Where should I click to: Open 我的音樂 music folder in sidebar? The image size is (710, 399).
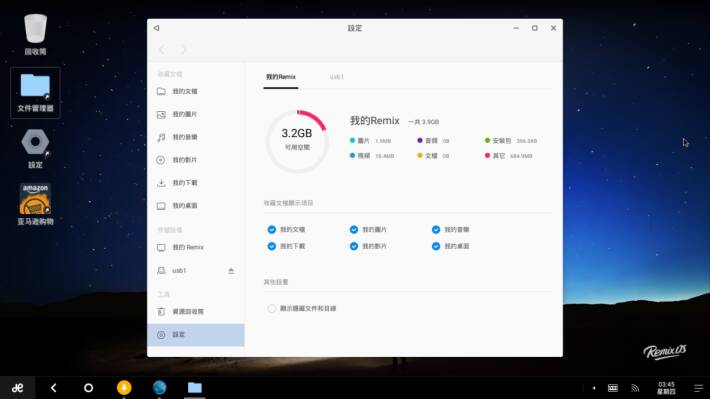click(x=196, y=137)
